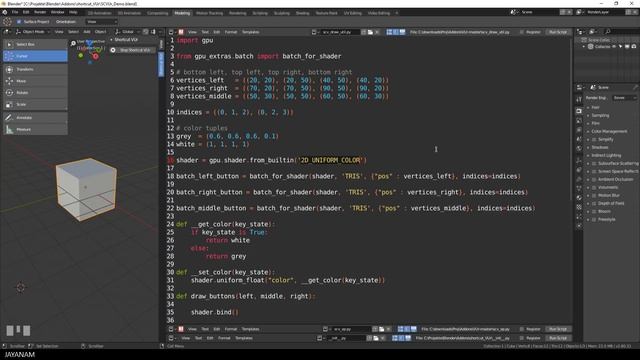Click the outliner search magnifier icon
Viewport: 640px width, 360px height.
tap(608, 31)
